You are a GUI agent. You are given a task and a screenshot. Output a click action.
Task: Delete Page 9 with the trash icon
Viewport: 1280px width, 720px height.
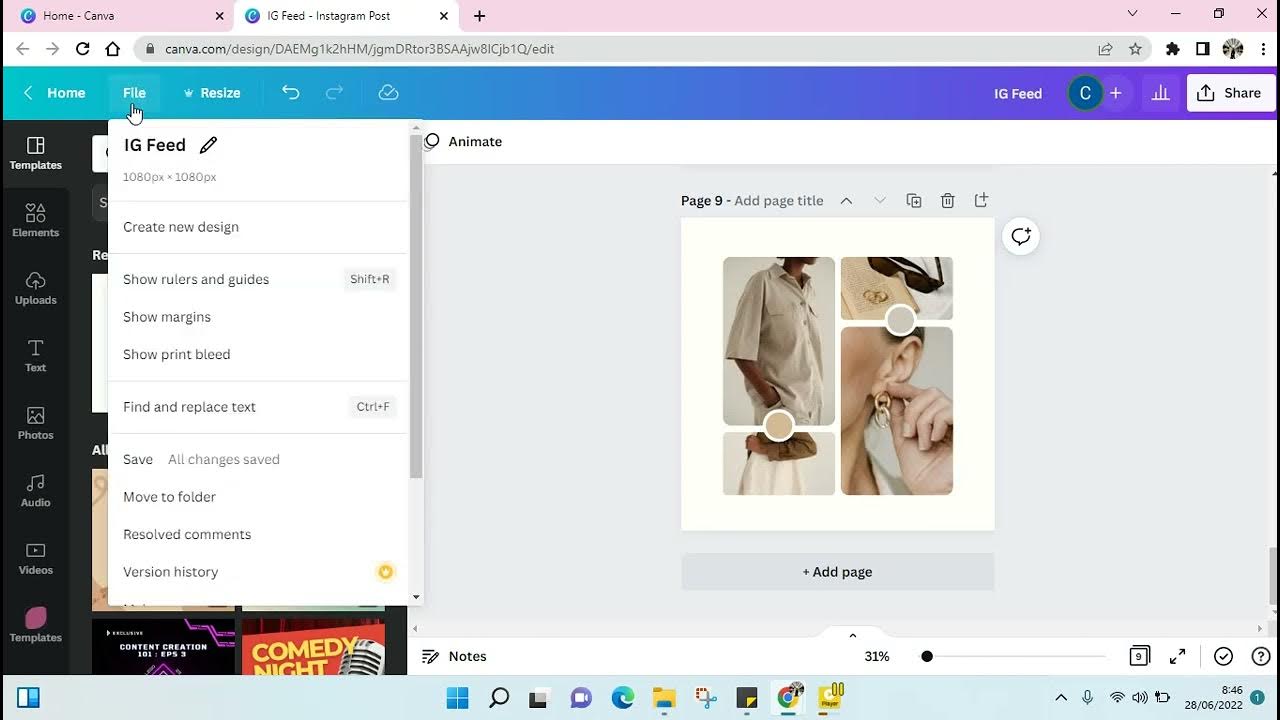click(x=948, y=200)
